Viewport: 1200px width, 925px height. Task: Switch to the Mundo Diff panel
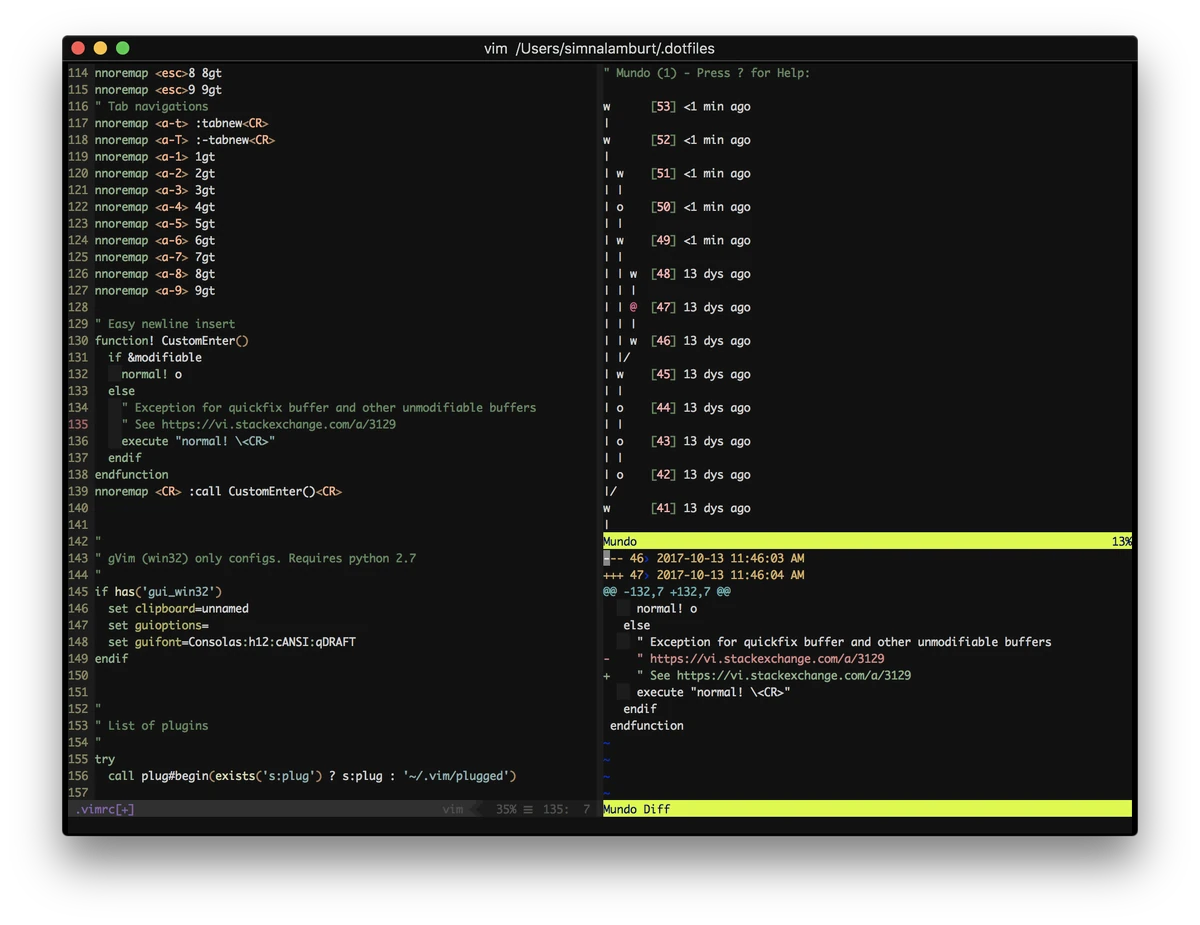point(637,809)
